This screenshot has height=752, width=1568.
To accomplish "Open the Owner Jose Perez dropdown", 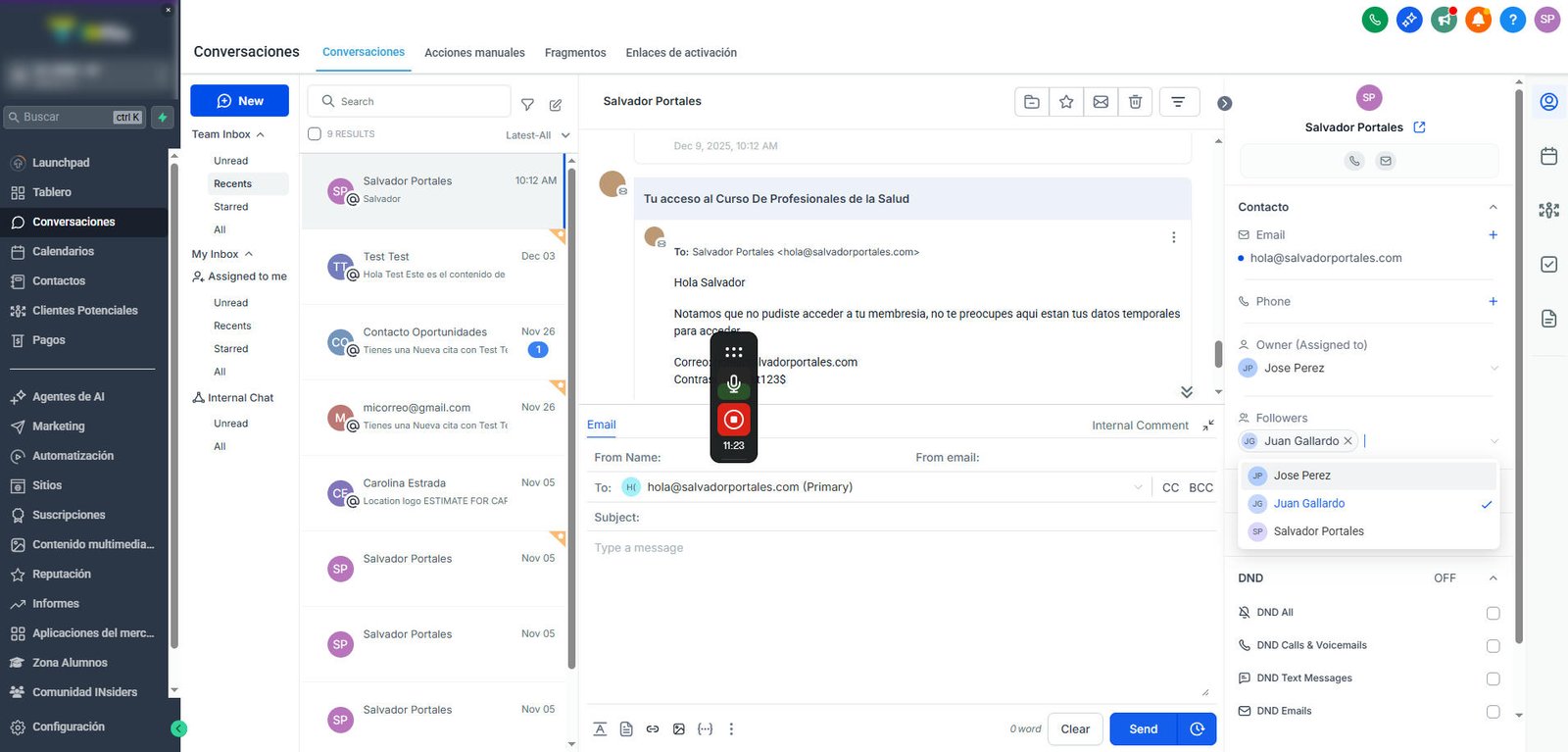I will click(1369, 368).
